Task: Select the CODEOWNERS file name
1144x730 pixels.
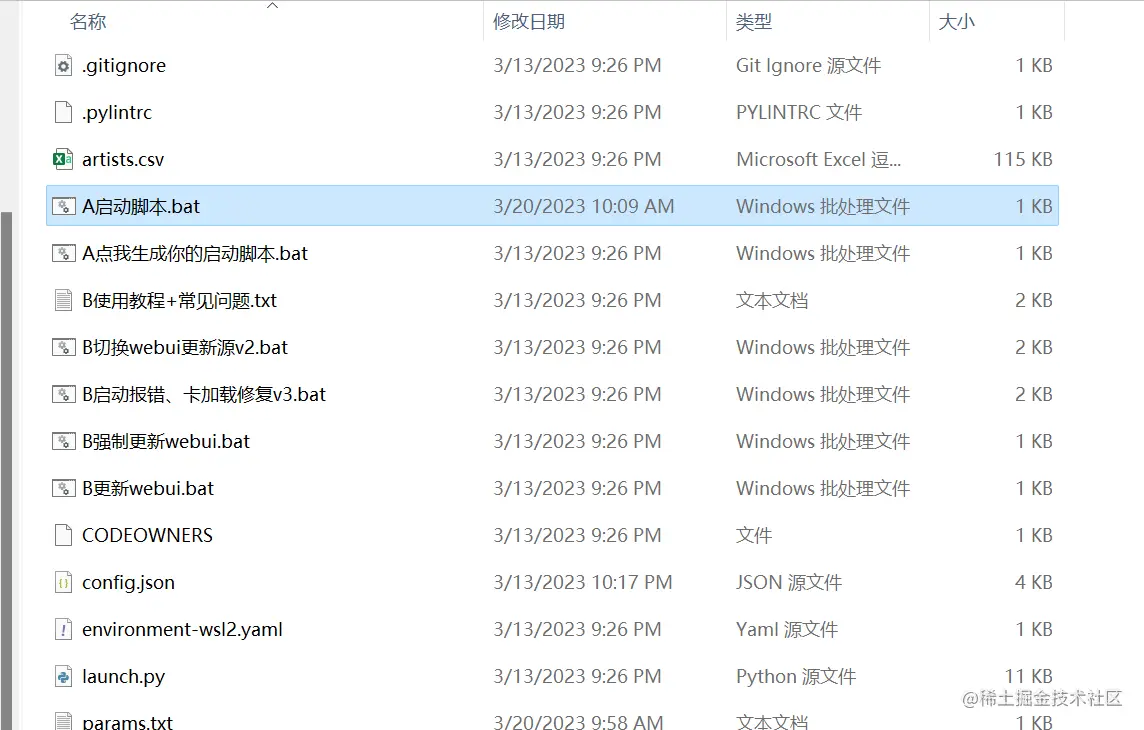Action: click(x=147, y=535)
